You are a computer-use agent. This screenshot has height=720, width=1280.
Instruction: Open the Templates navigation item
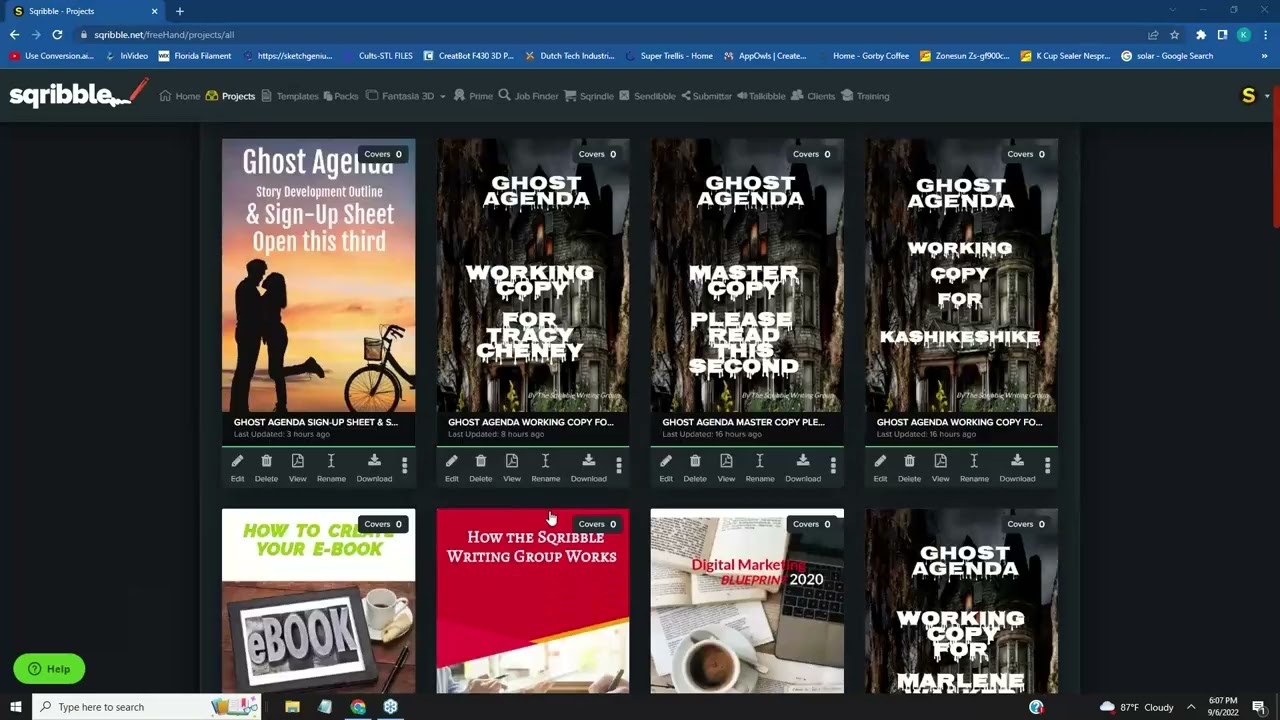(x=289, y=96)
